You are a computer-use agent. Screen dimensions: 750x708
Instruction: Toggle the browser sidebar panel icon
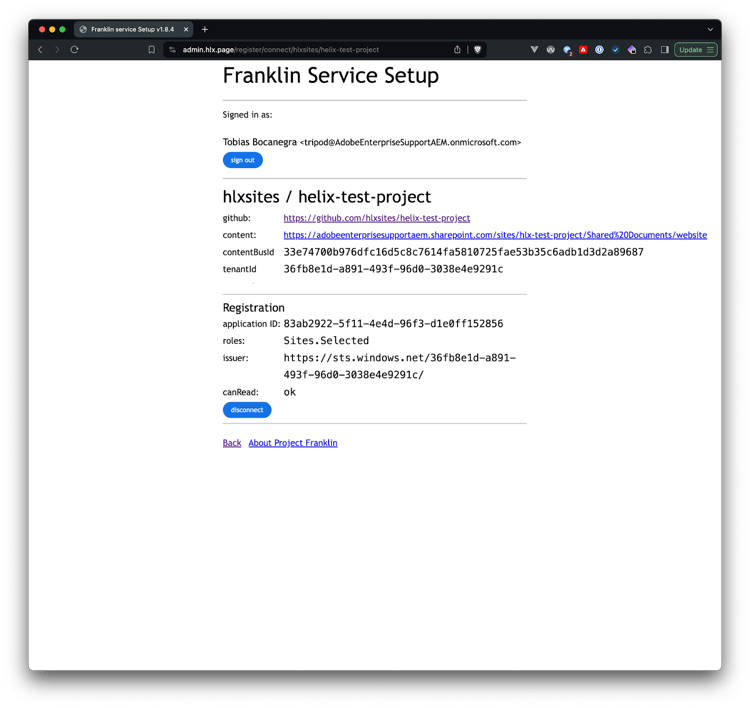pyautogui.click(x=664, y=49)
